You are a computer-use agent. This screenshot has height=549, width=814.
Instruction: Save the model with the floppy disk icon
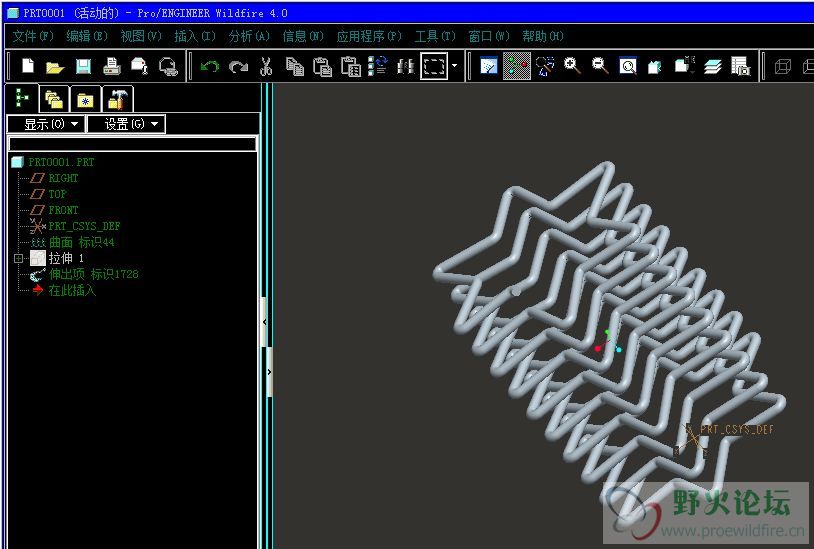pos(84,66)
